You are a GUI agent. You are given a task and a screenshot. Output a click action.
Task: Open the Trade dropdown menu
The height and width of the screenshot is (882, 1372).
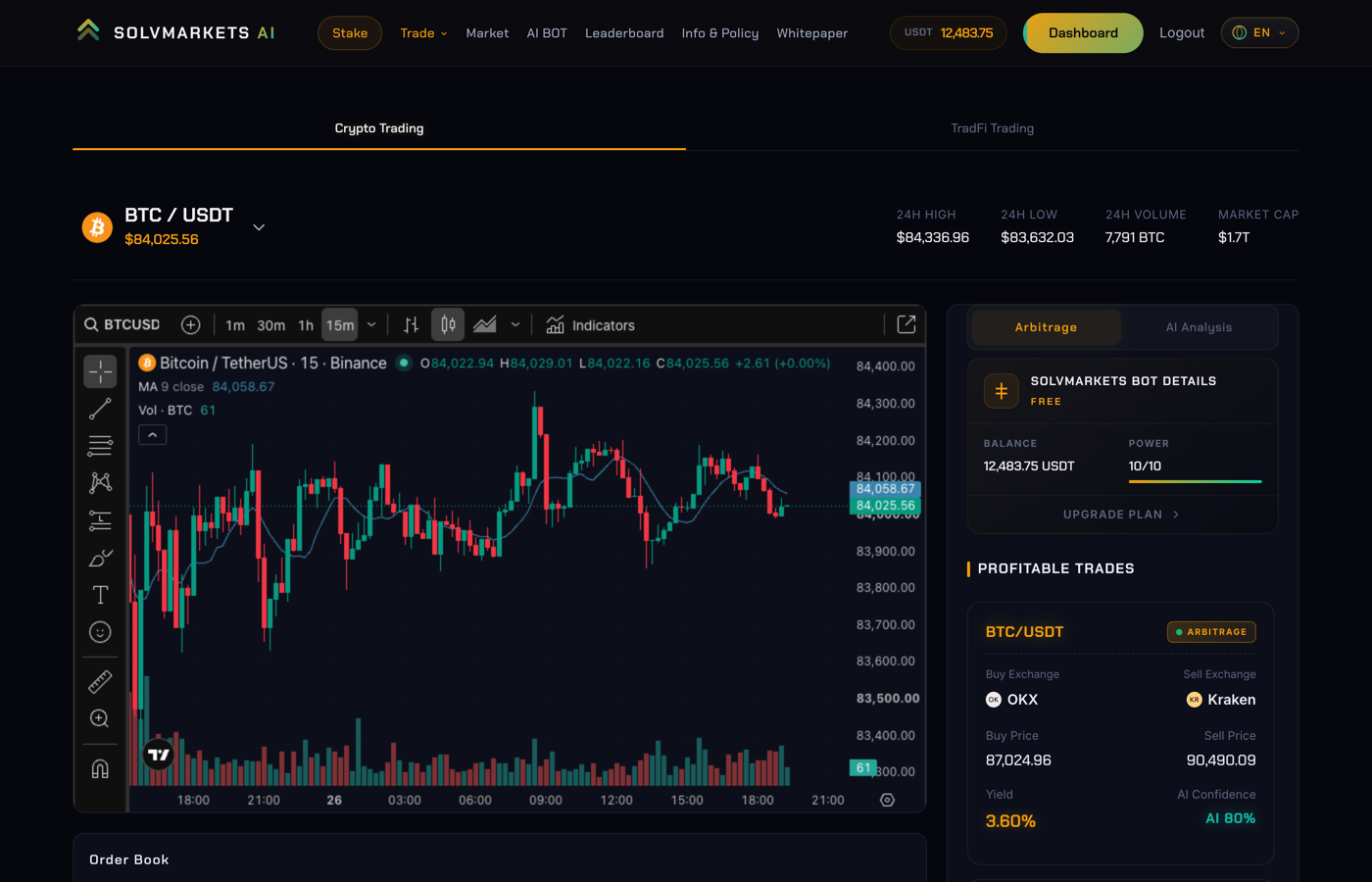click(x=423, y=33)
